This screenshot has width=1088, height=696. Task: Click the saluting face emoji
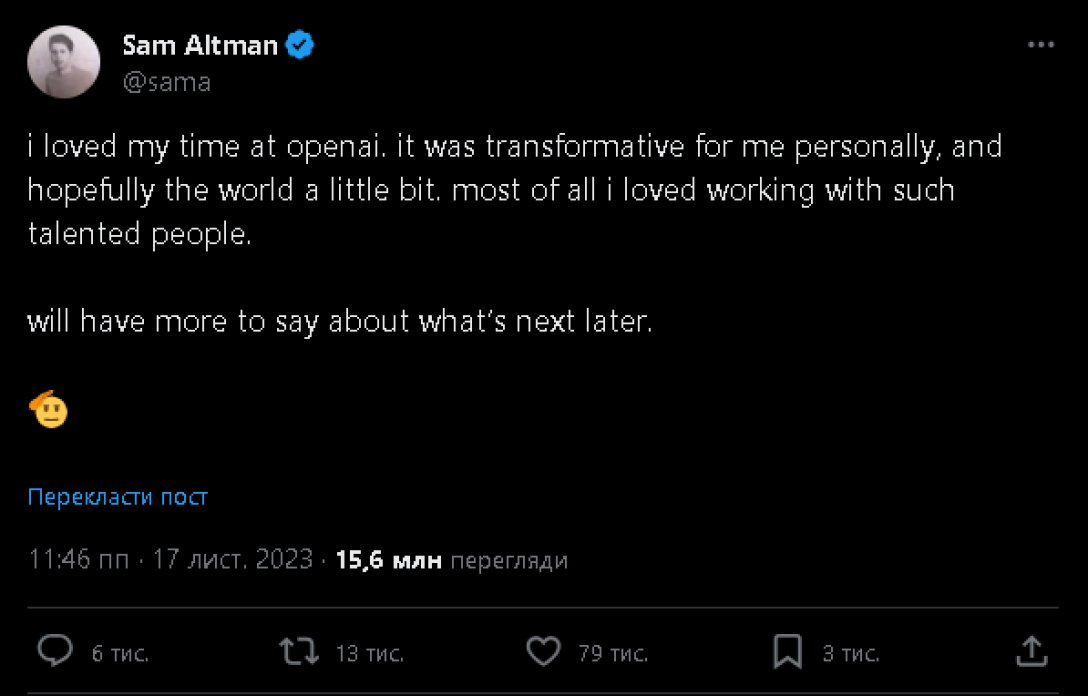tap(49, 411)
